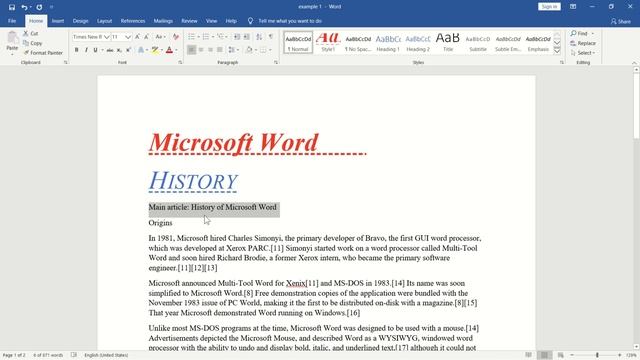
Task: Switch to Web Layout view
Action: [560, 355]
